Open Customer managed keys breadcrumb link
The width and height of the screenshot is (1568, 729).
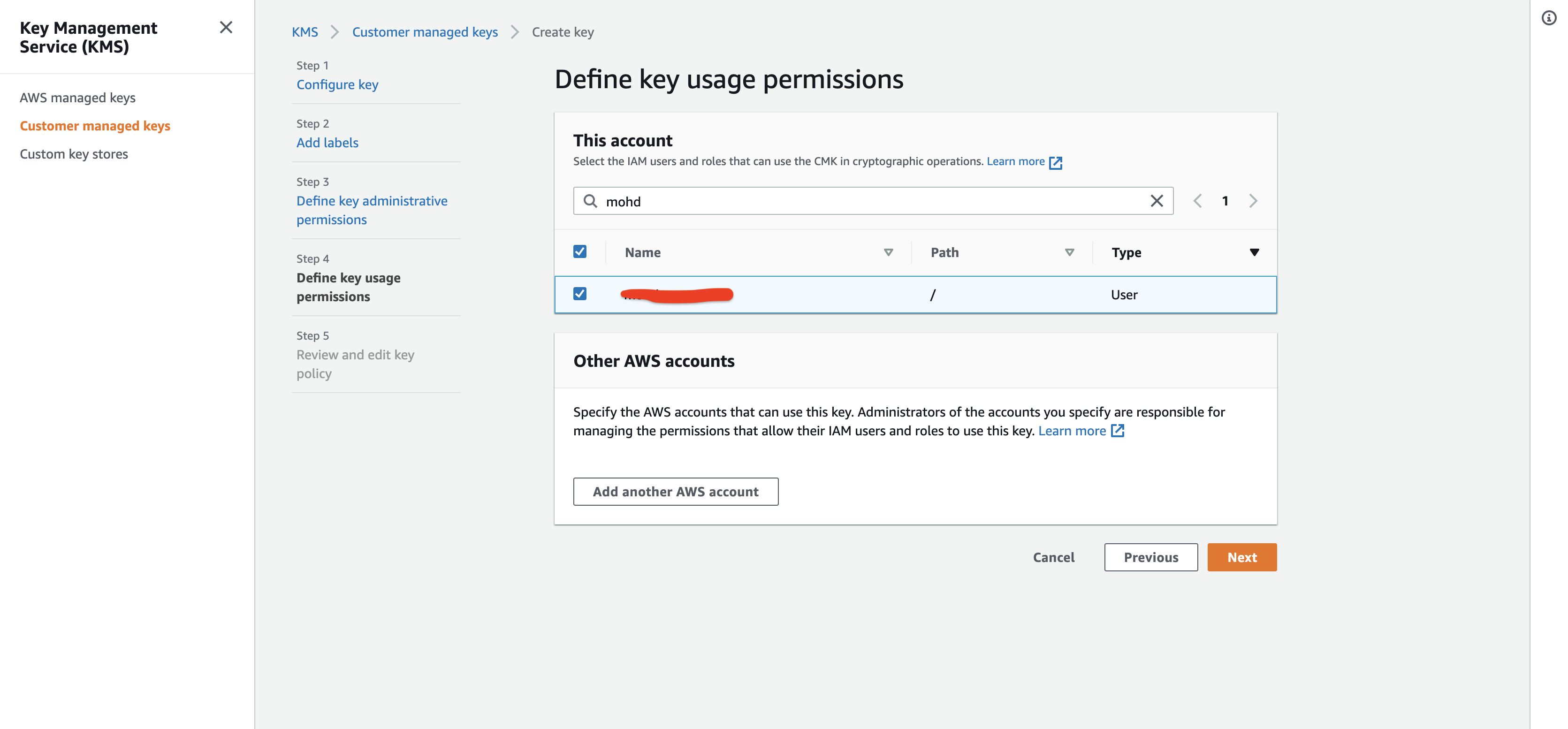point(425,31)
